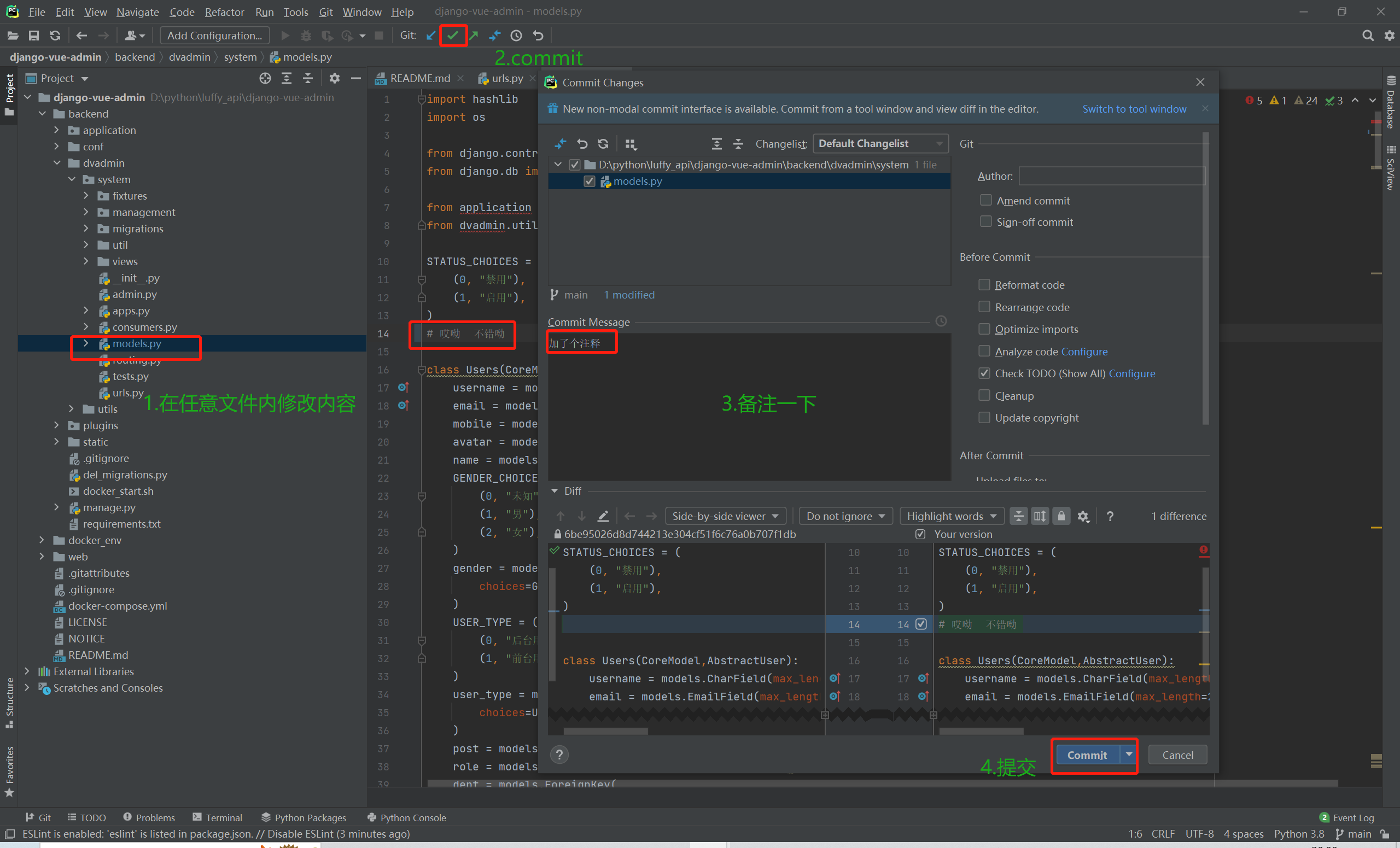Click the Git rollback icon in toolbar
The width and height of the screenshot is (1400, 848).
[x=538, y=36]
